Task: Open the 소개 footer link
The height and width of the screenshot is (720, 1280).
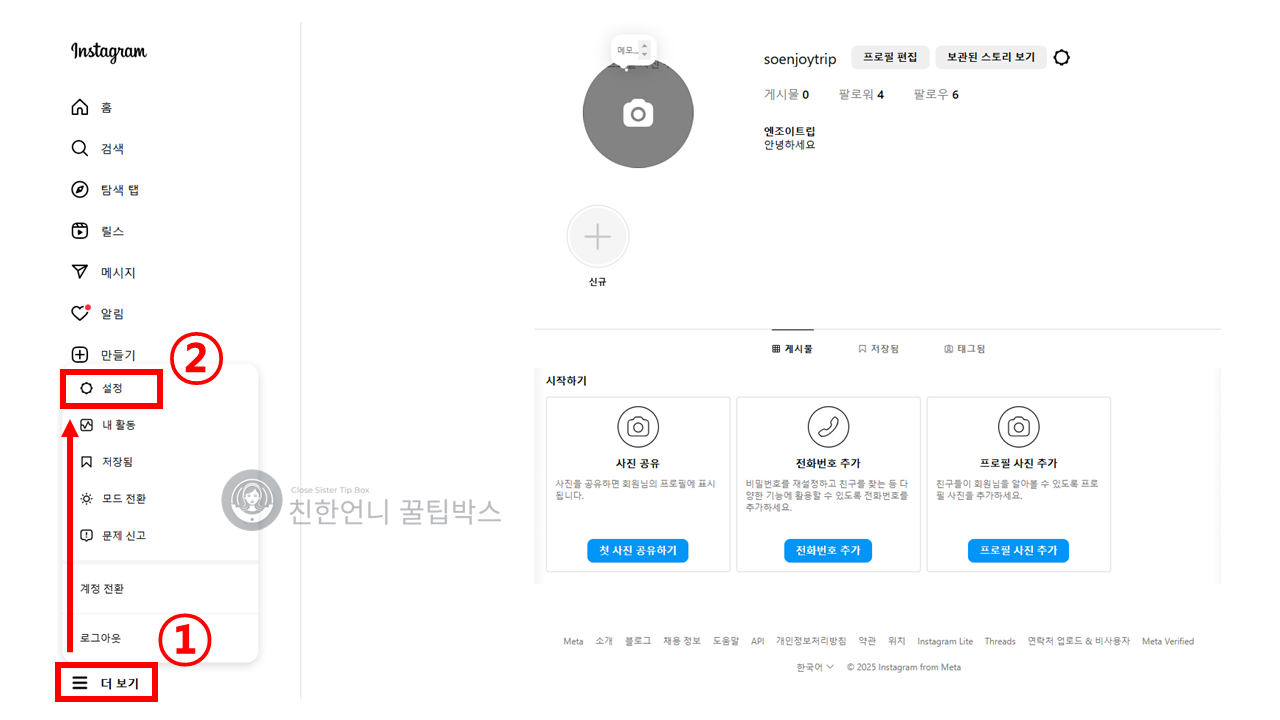Action: [x=604, y=641]
